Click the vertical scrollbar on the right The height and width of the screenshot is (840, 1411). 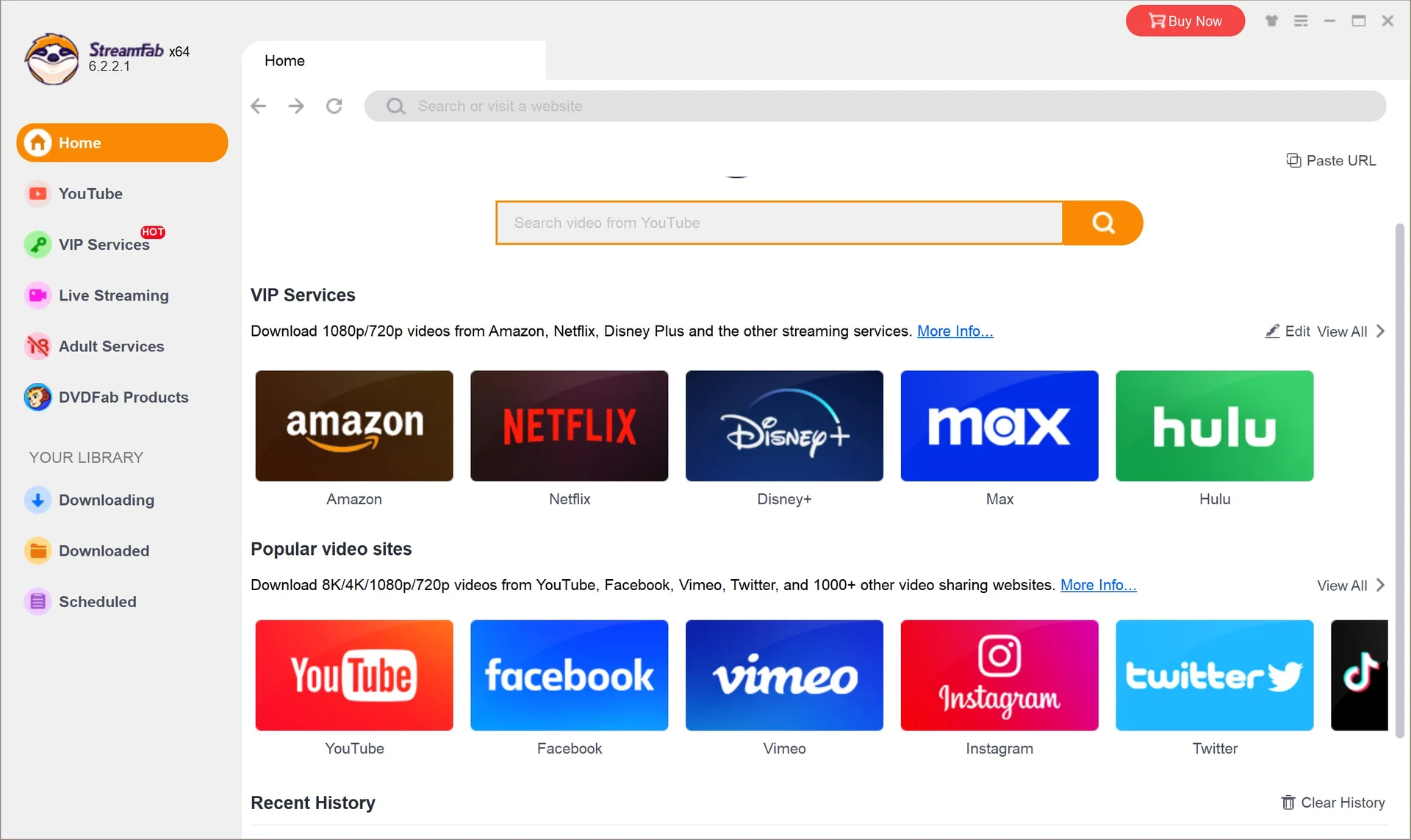pos(1400,481)
